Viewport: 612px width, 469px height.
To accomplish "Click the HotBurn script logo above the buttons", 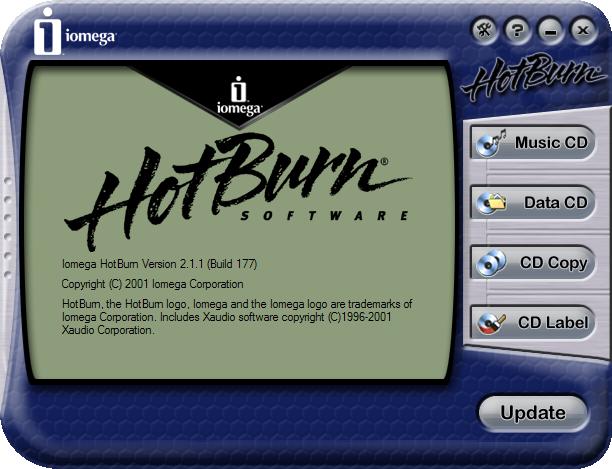I will point(532,76).
